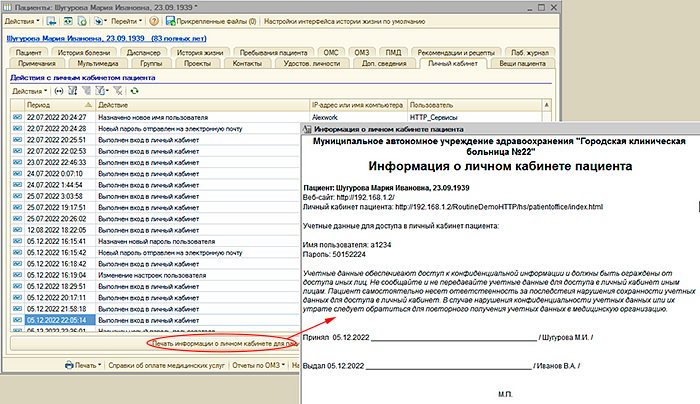Viewport: 700px width, 404px height.
Task: Click row icon for 05.12.2022 22:05:14 entry
Action: [x=17, y=320]
